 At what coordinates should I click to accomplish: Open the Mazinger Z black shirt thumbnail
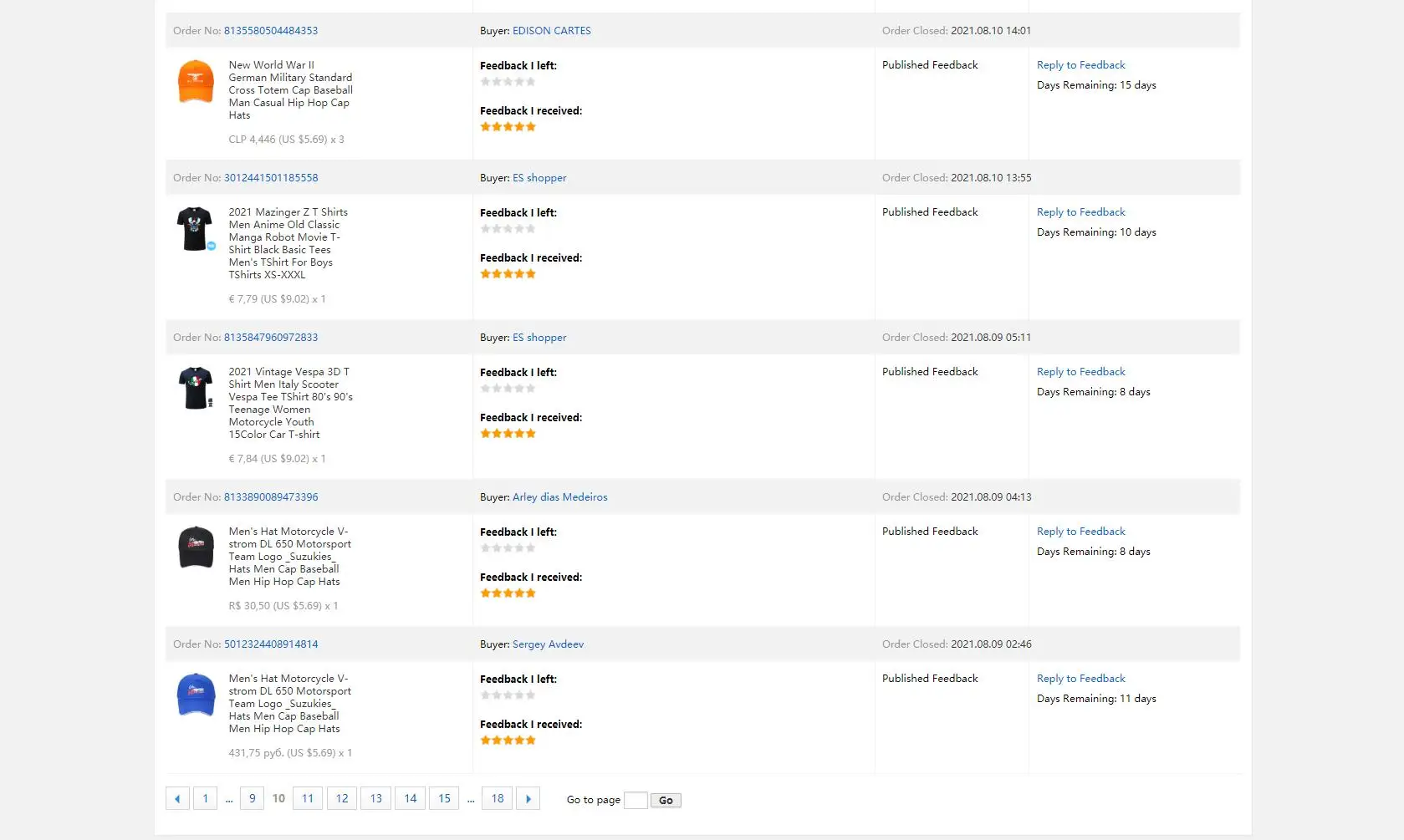[196, 229]
